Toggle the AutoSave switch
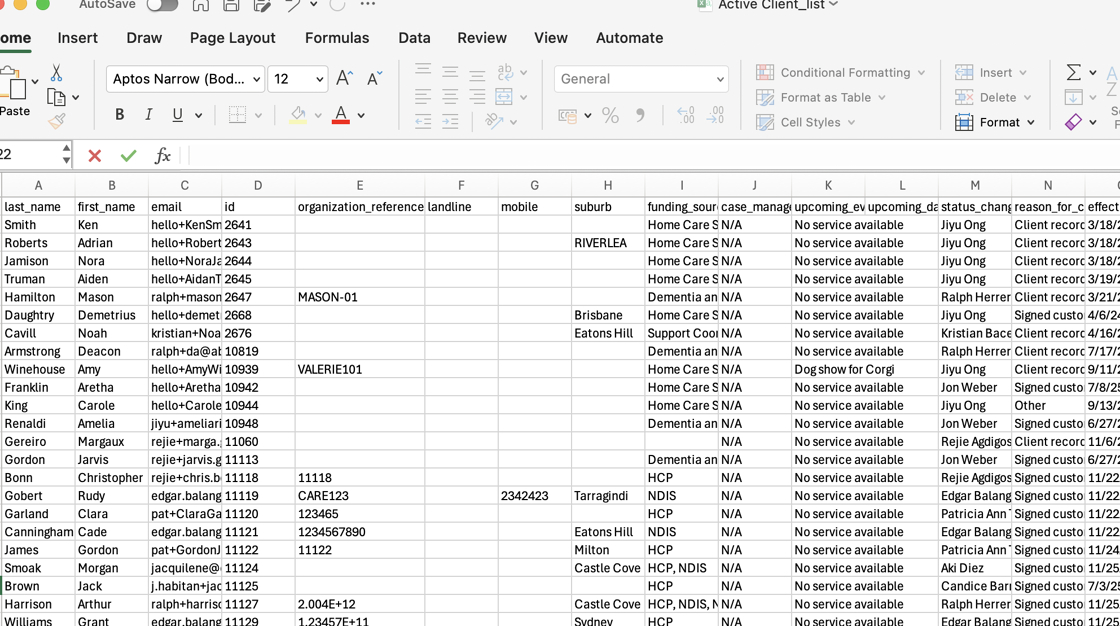1120x626 pixels. [162, 5]
